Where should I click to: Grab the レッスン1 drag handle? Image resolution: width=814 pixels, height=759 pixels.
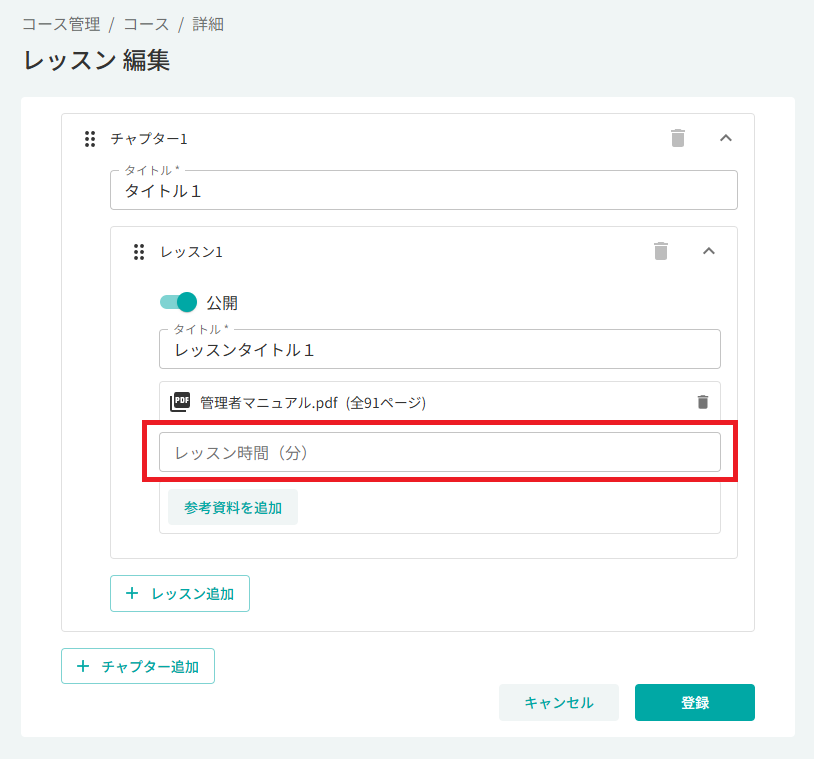[139, 252]
